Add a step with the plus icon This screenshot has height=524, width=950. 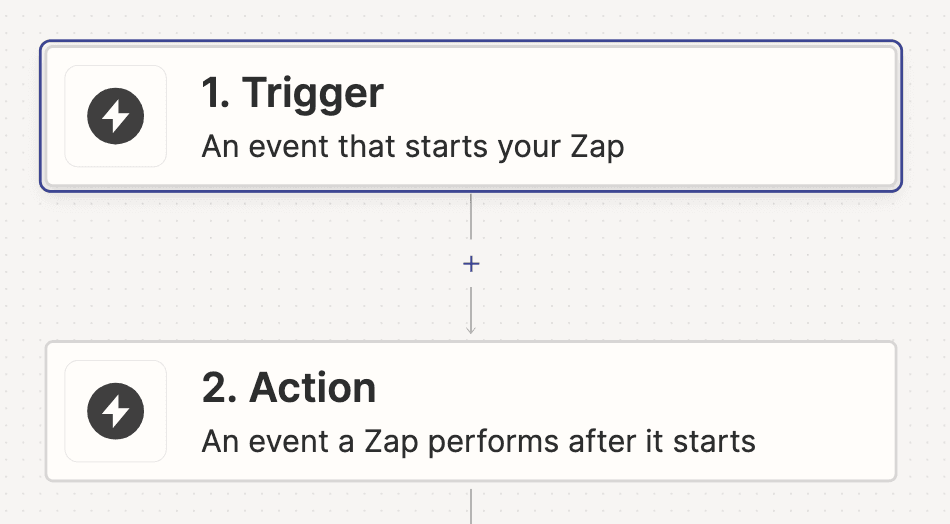[x=471, y=264]
